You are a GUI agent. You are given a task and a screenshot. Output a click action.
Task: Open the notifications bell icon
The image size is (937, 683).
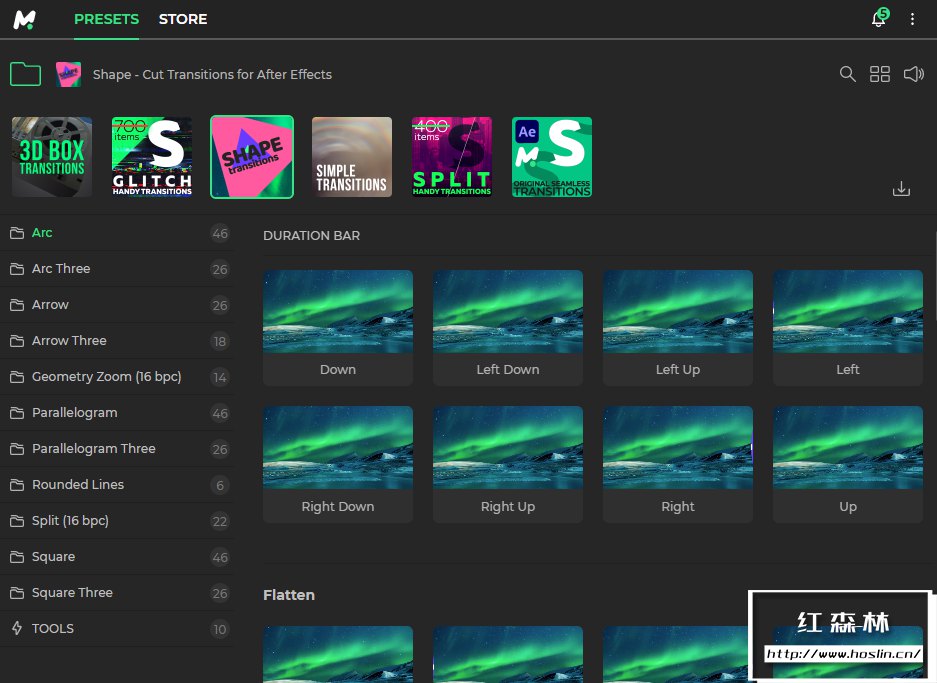[x=879, y=19]
